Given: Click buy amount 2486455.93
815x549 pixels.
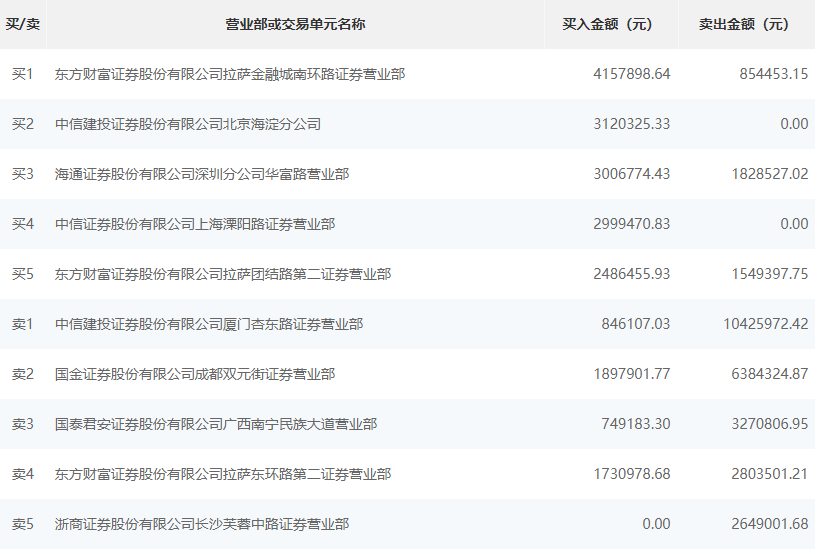Looking at the screenshot, I should point(632,273).
